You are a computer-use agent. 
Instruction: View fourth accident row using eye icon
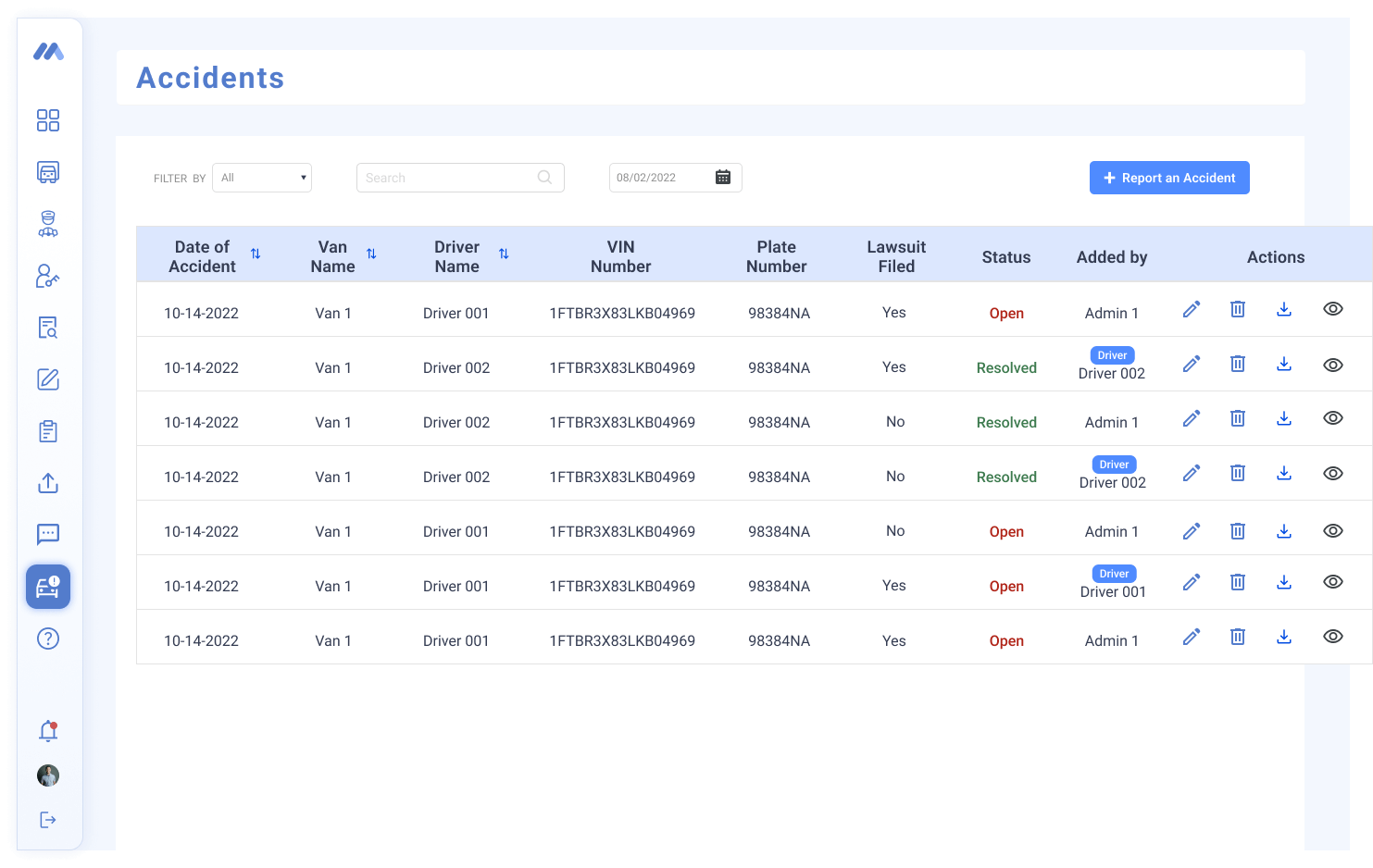pyautogui.click(x=1333, y=473)
